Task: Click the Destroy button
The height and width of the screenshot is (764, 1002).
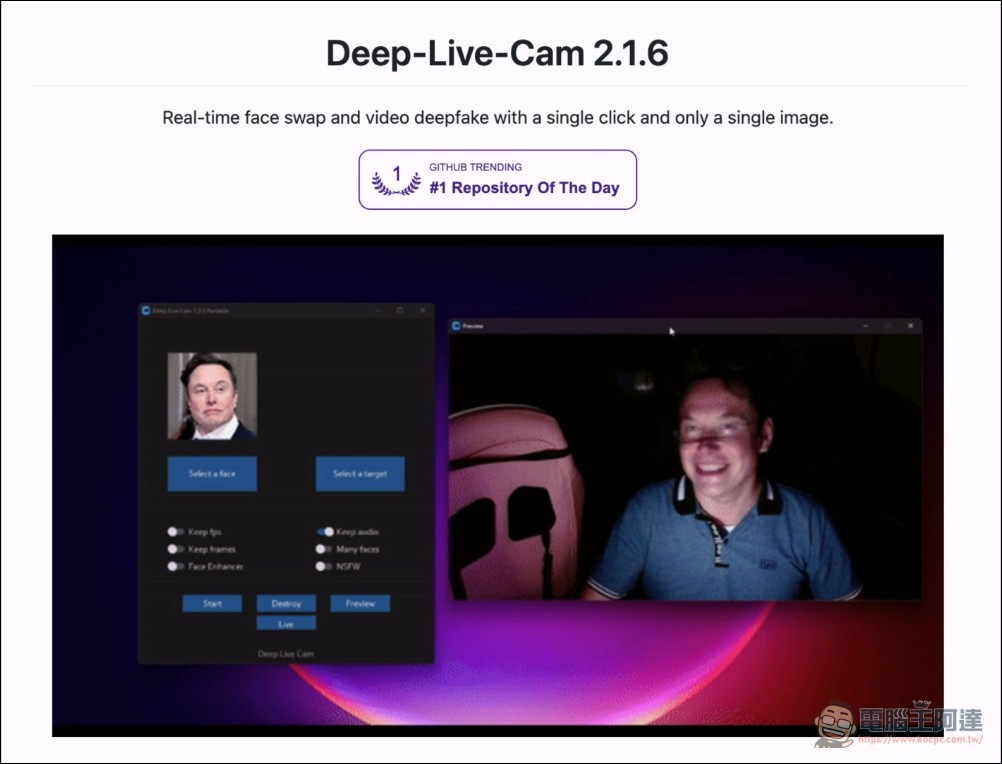Action: (x=286, y=603)
